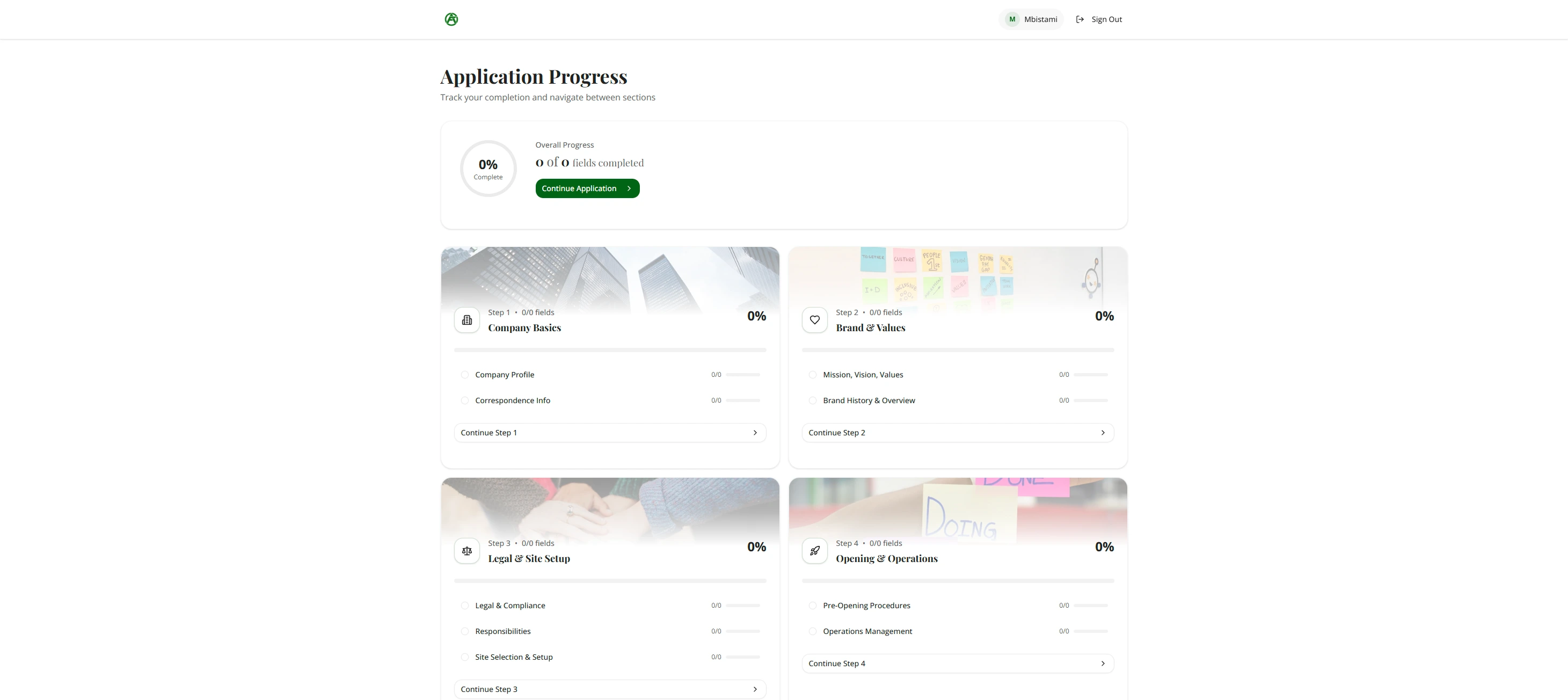Open the Correspondence Info section
The width and height of the screenshot is (1568, 700).
[x=513, y=400]
